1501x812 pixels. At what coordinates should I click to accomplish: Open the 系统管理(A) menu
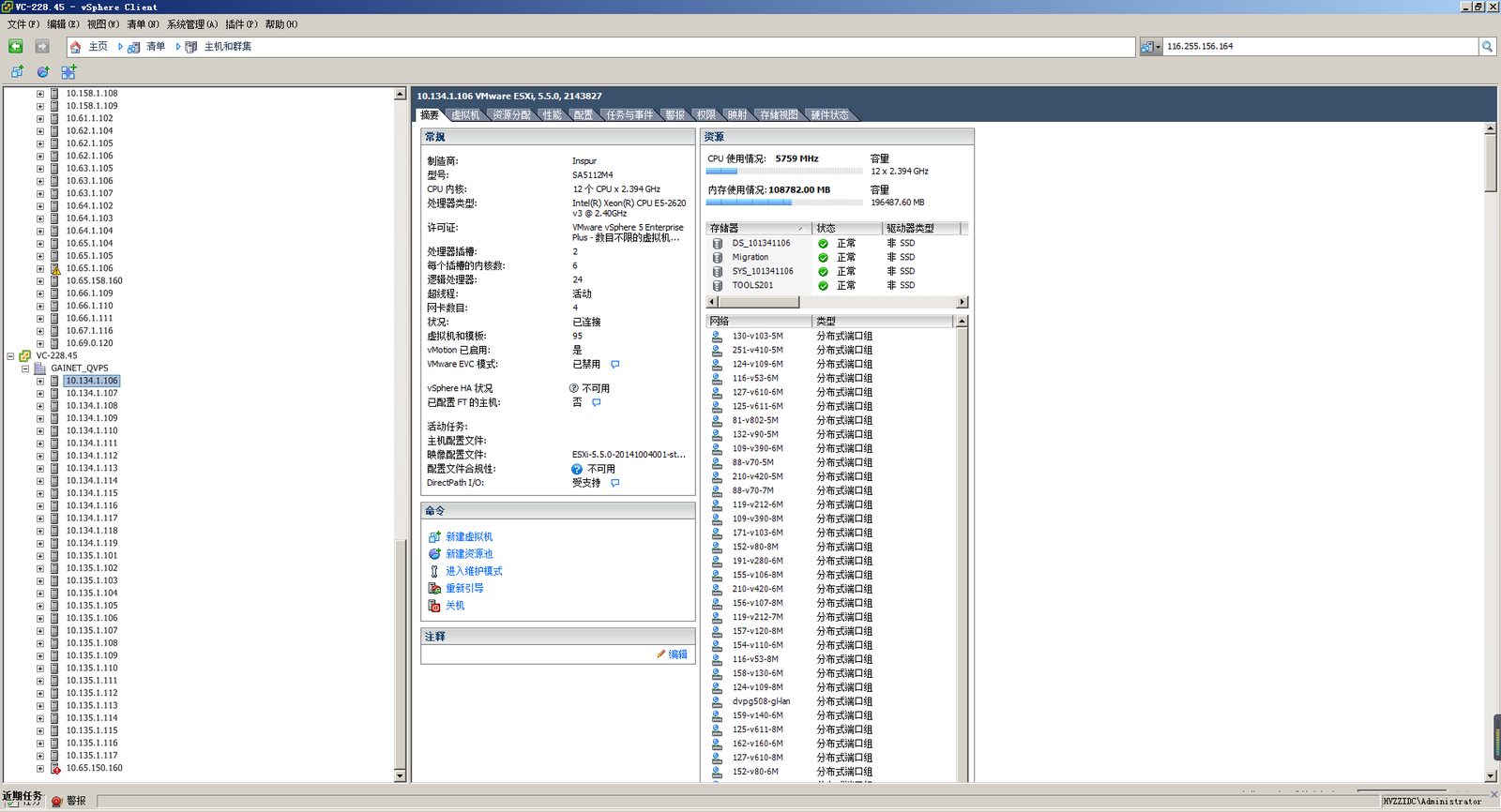coord(191,24)
